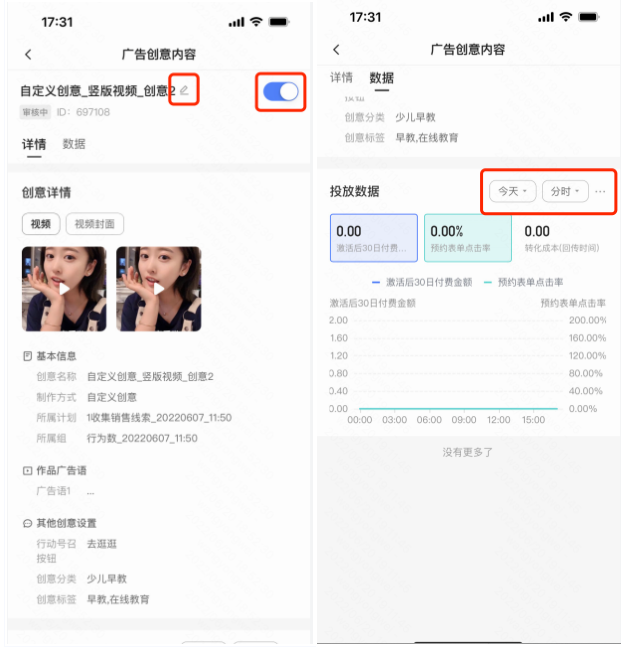Click 去逛逛 call-to-action value
The width and height of the screenshot is (621, 647).
click(102, 544)
